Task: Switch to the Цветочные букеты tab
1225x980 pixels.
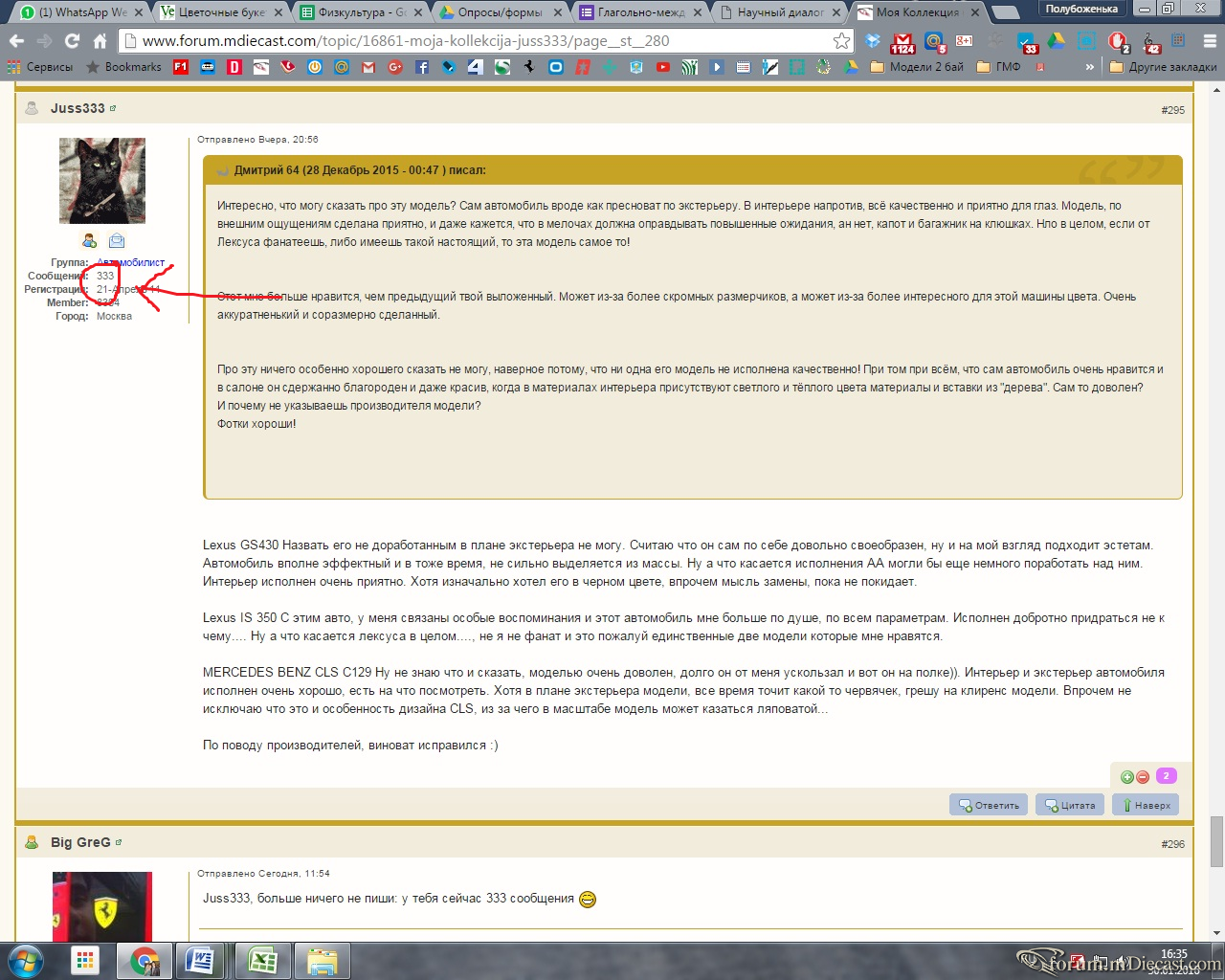Action: point(221,12)
